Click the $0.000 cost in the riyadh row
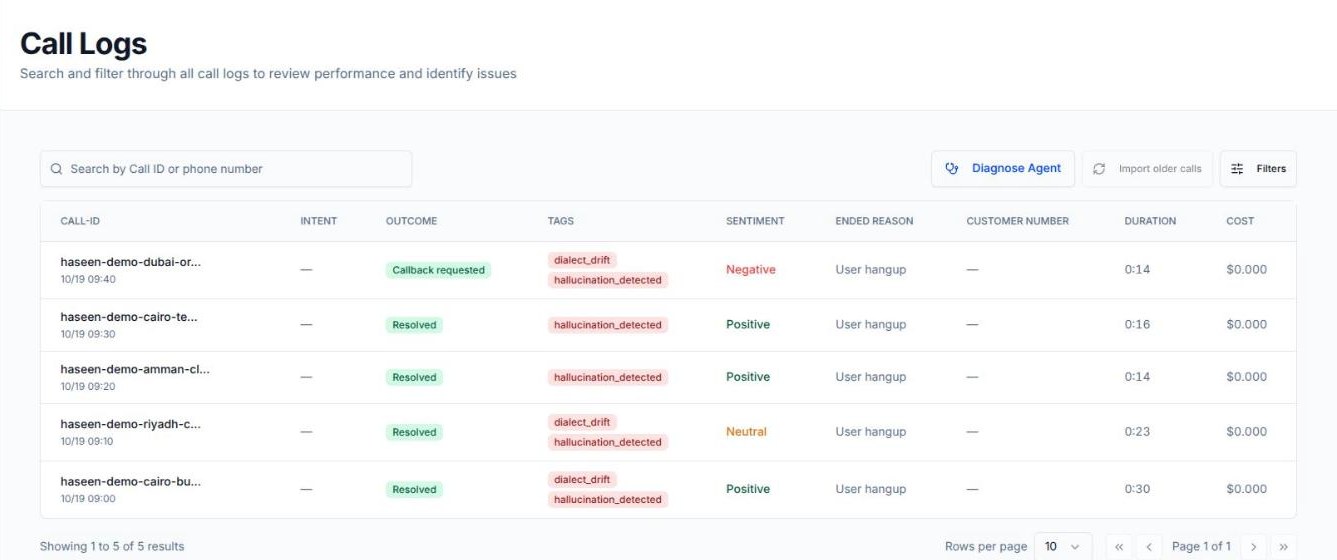 coord(1246,432)
